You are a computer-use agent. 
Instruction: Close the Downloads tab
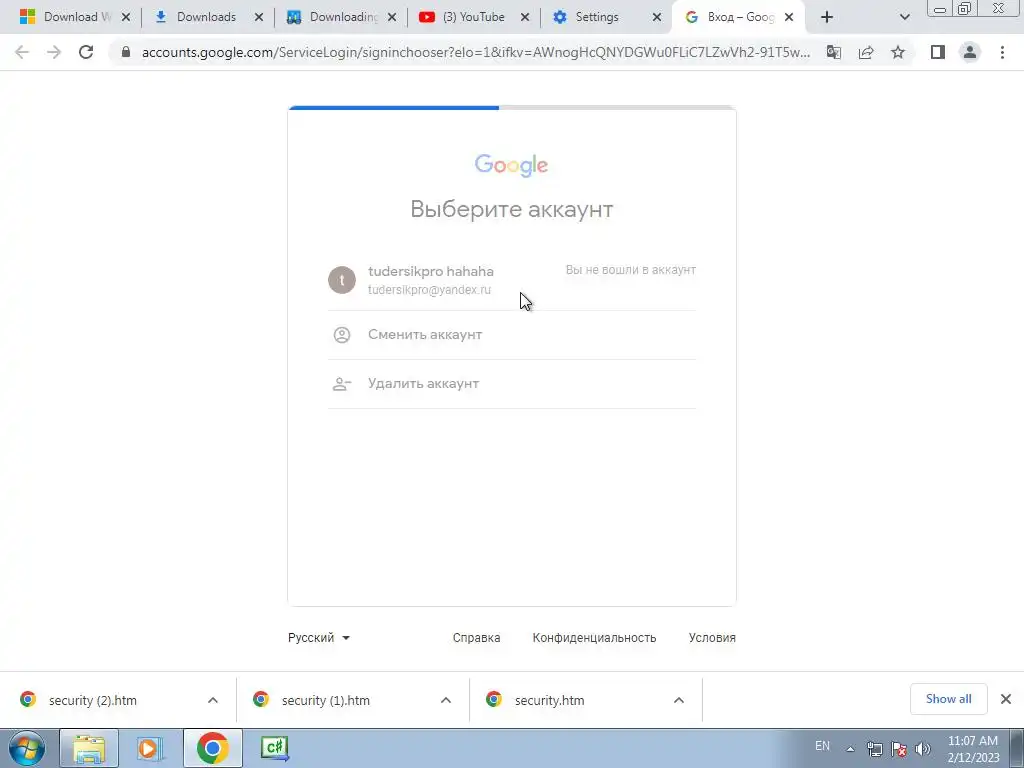pos(259,17)
